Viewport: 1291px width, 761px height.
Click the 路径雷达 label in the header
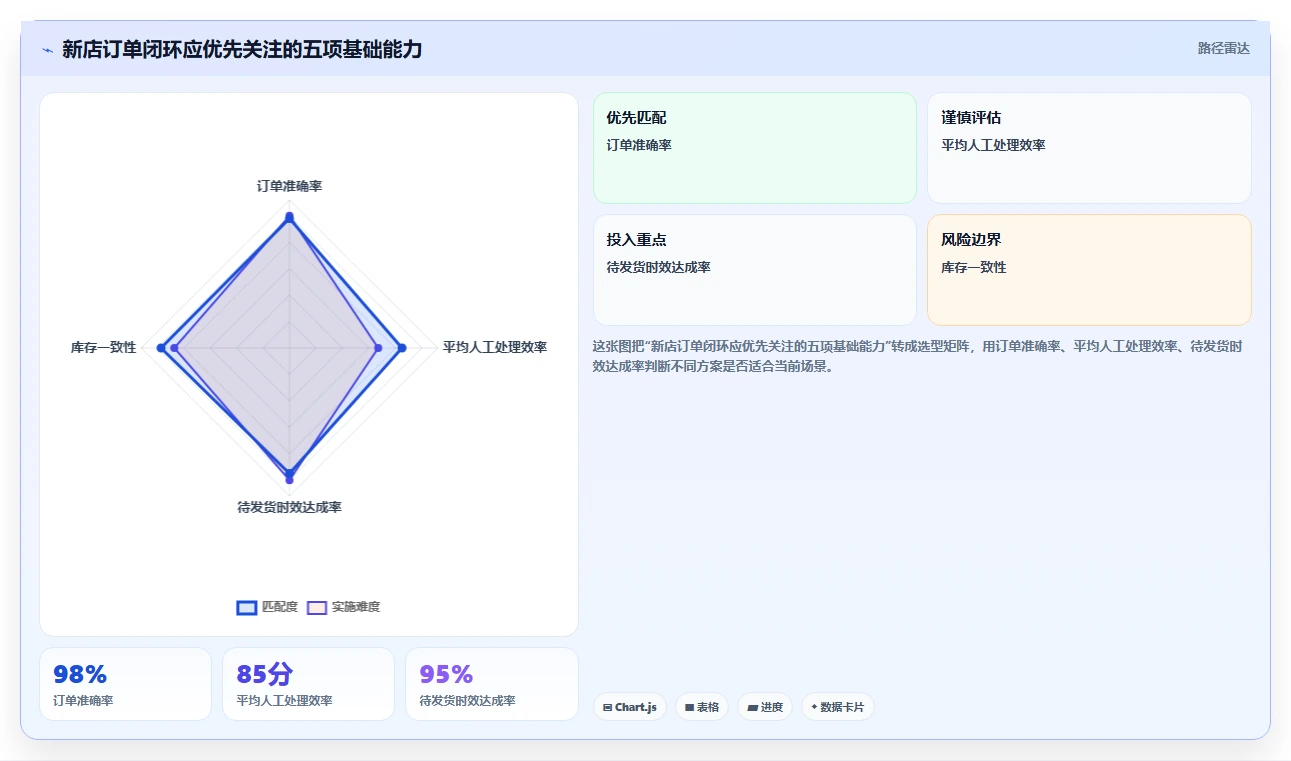tap(1224, 48)
